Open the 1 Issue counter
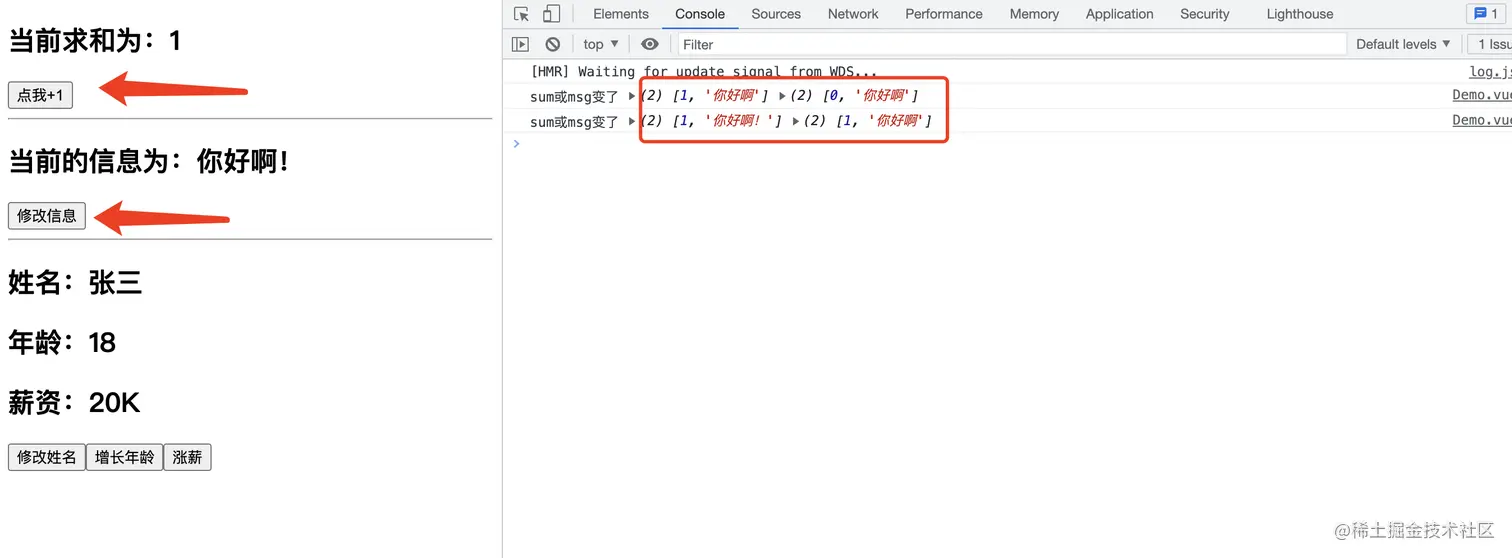 pyautogui.click(x=1490, y=44)
